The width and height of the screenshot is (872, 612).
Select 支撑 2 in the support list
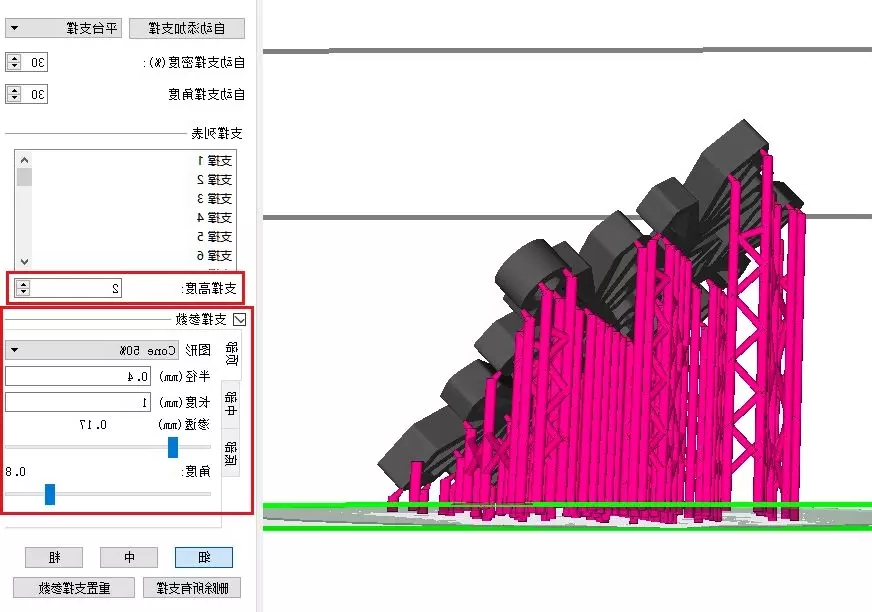point(215,180)
